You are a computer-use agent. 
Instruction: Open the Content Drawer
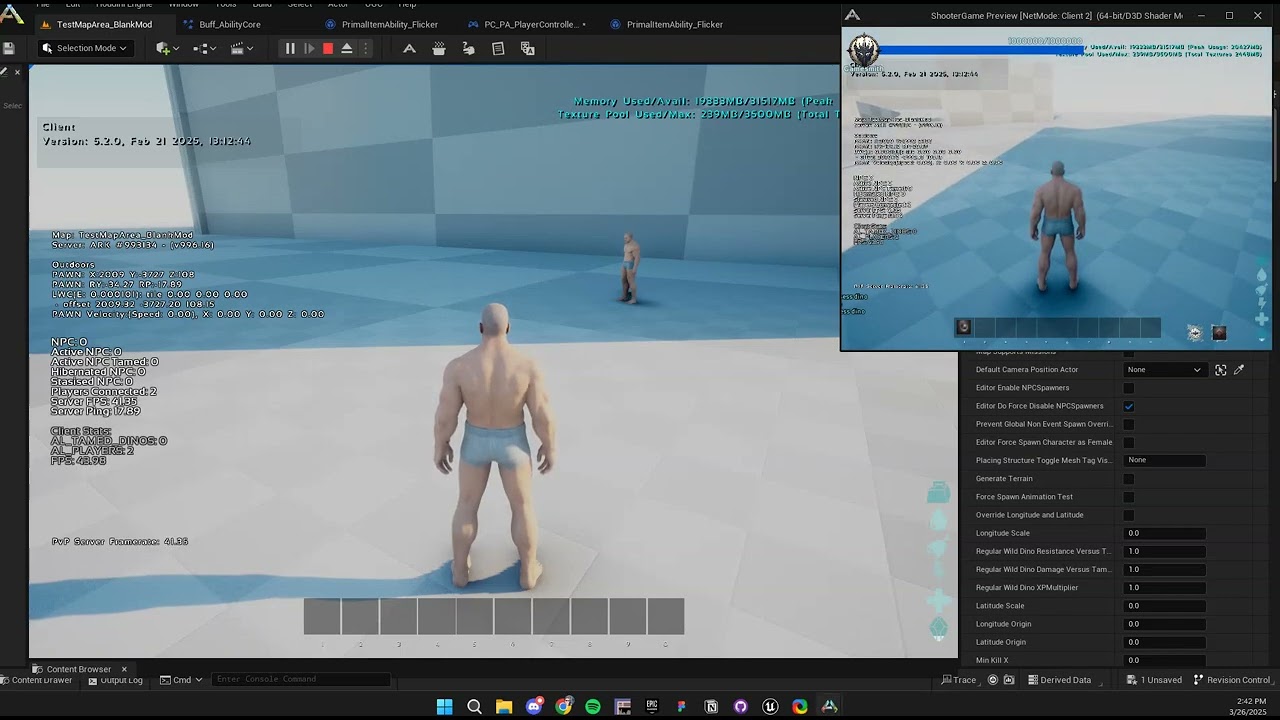point(37,680)
